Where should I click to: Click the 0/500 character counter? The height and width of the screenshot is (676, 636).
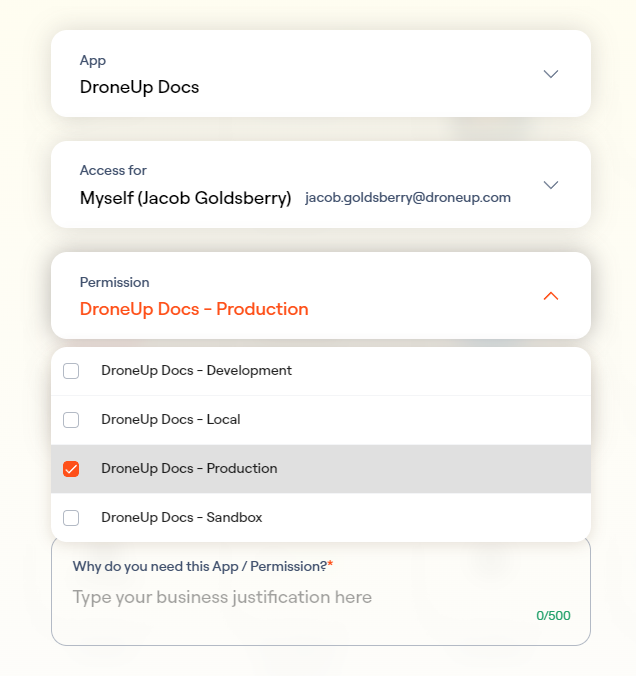[x=553, y=616]
